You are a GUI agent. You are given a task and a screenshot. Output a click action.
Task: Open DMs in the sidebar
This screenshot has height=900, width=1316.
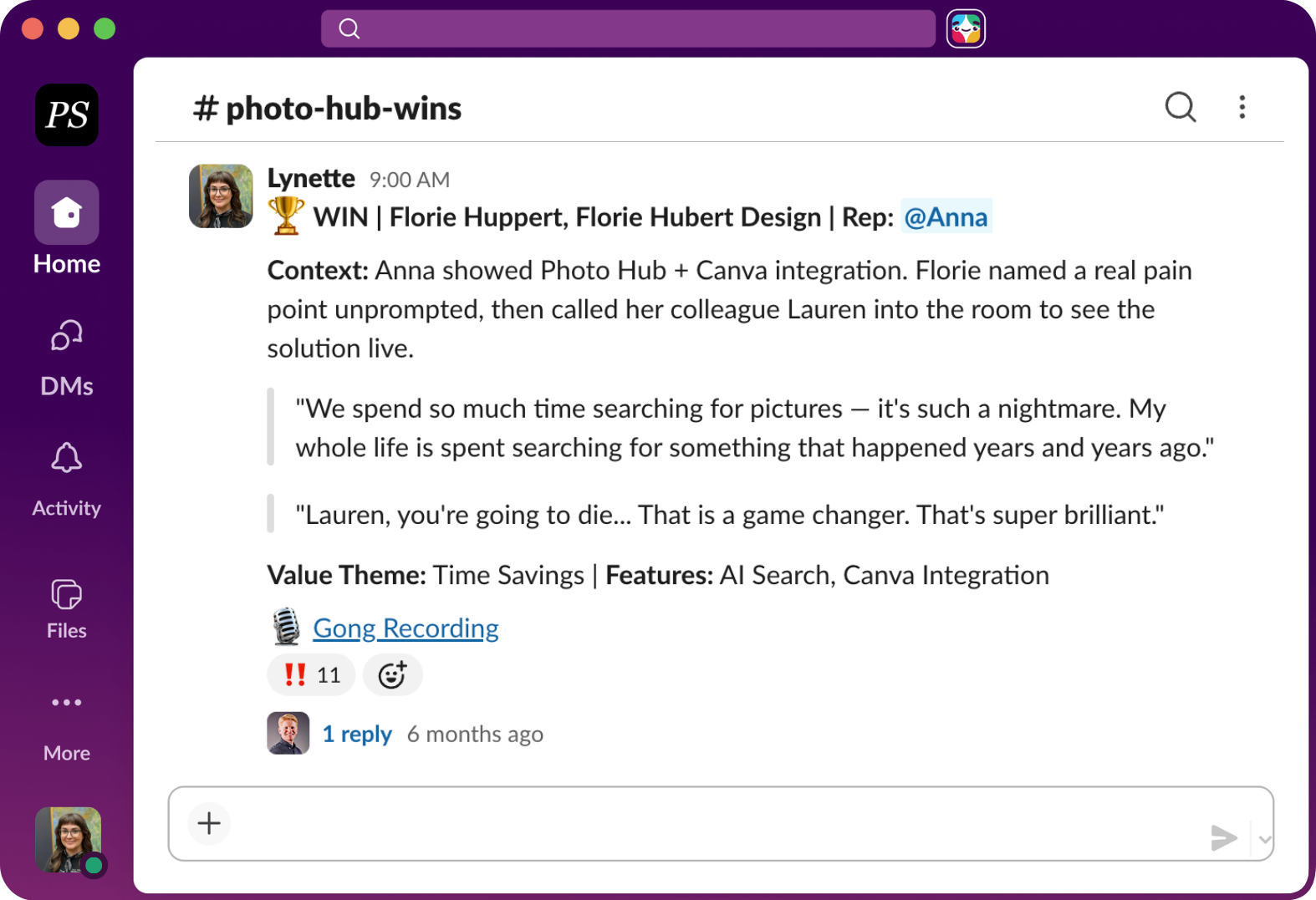tap(67, 358)
